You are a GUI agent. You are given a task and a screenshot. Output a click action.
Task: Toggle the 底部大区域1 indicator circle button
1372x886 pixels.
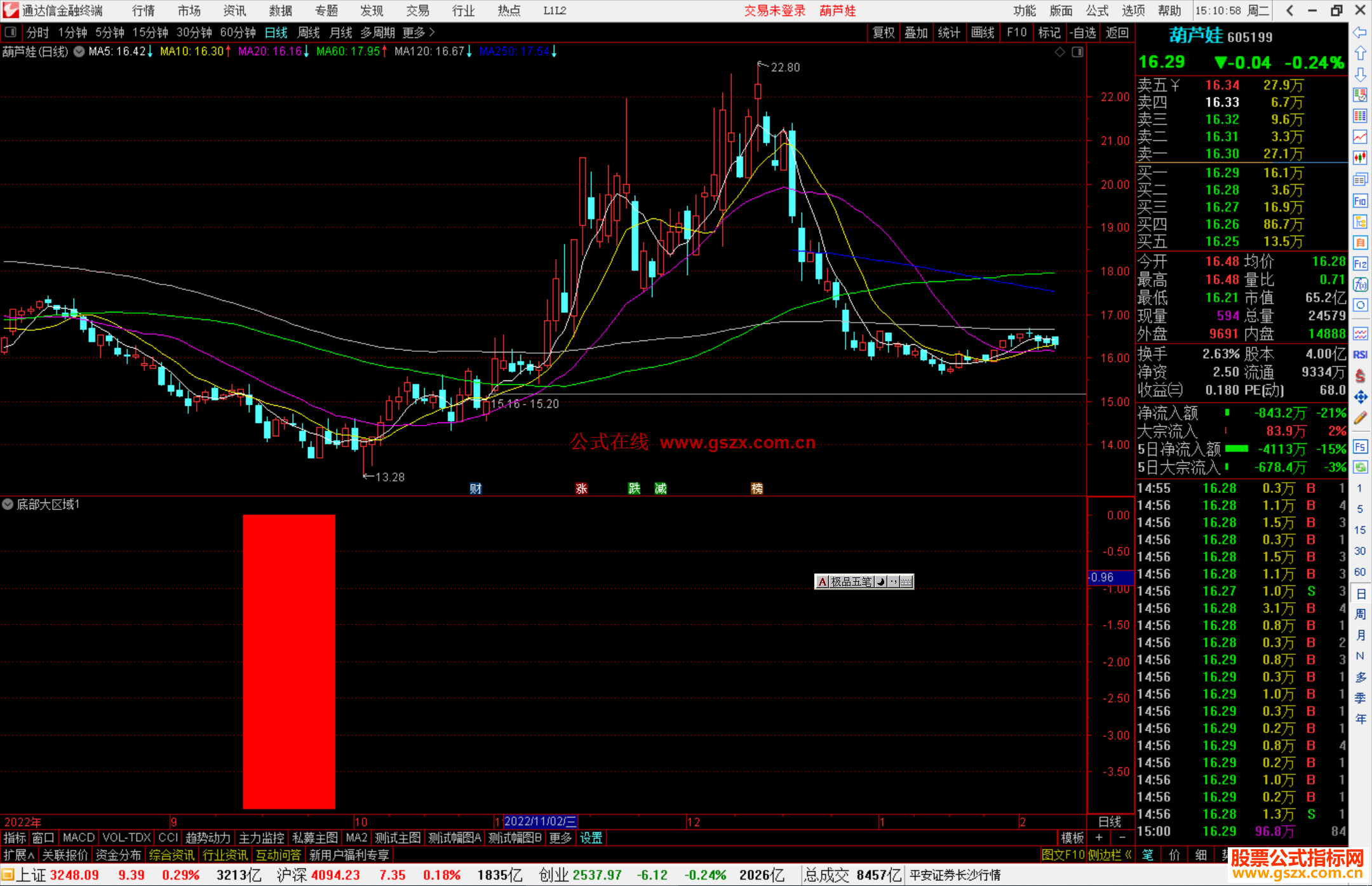pyautogui.click(x=8, y=504)
